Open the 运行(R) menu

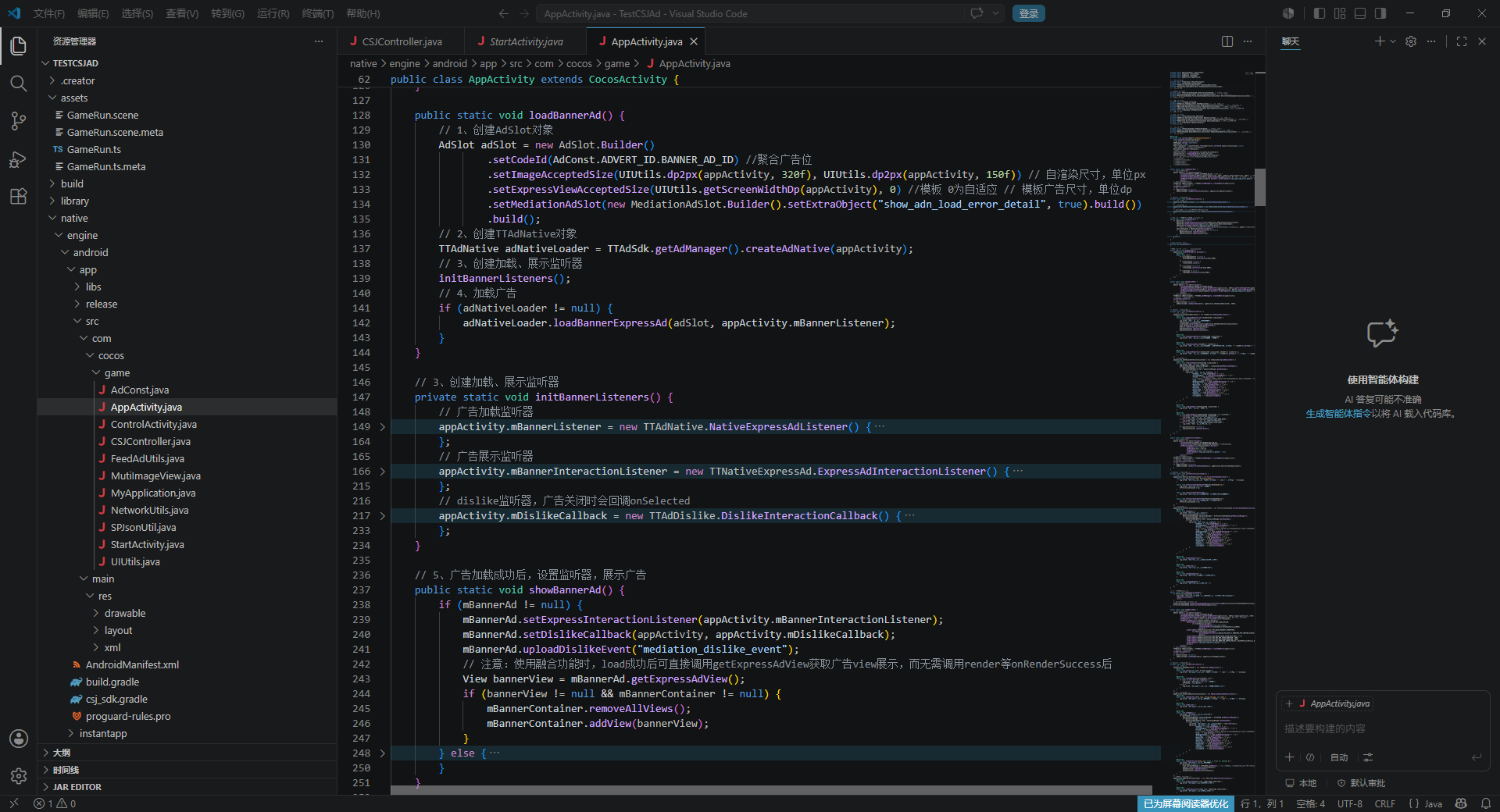(273, 13)
